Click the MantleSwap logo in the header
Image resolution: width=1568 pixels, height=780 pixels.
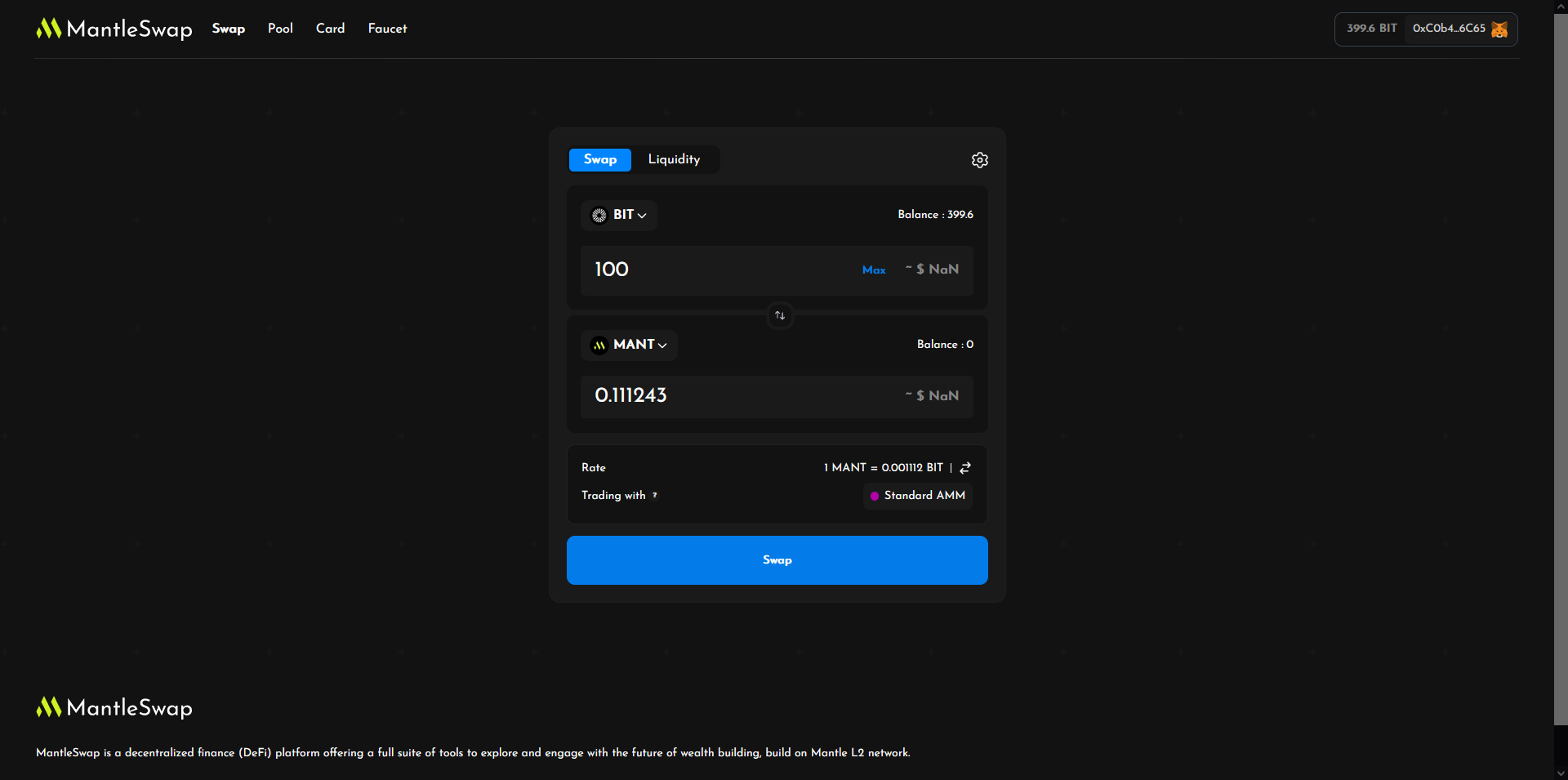click(114, 29)
